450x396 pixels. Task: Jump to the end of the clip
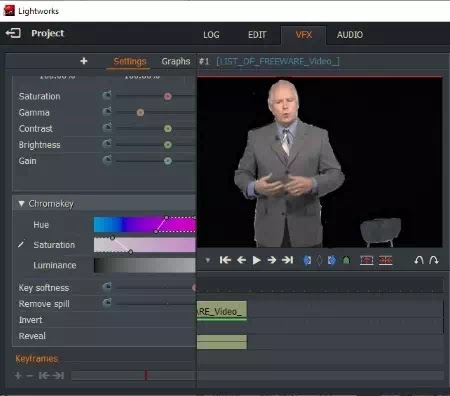(x=287, y=260)
